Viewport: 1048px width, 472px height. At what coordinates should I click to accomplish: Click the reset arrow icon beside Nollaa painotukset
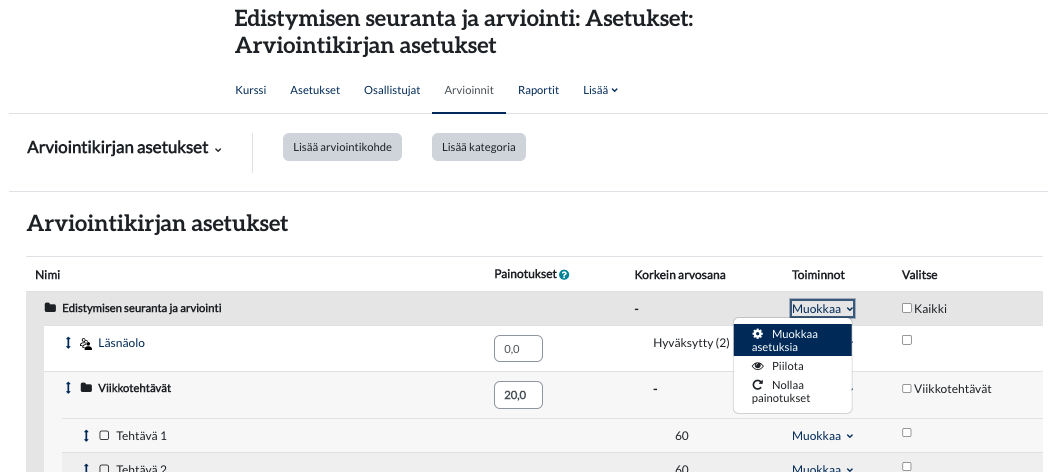[757, 385]
